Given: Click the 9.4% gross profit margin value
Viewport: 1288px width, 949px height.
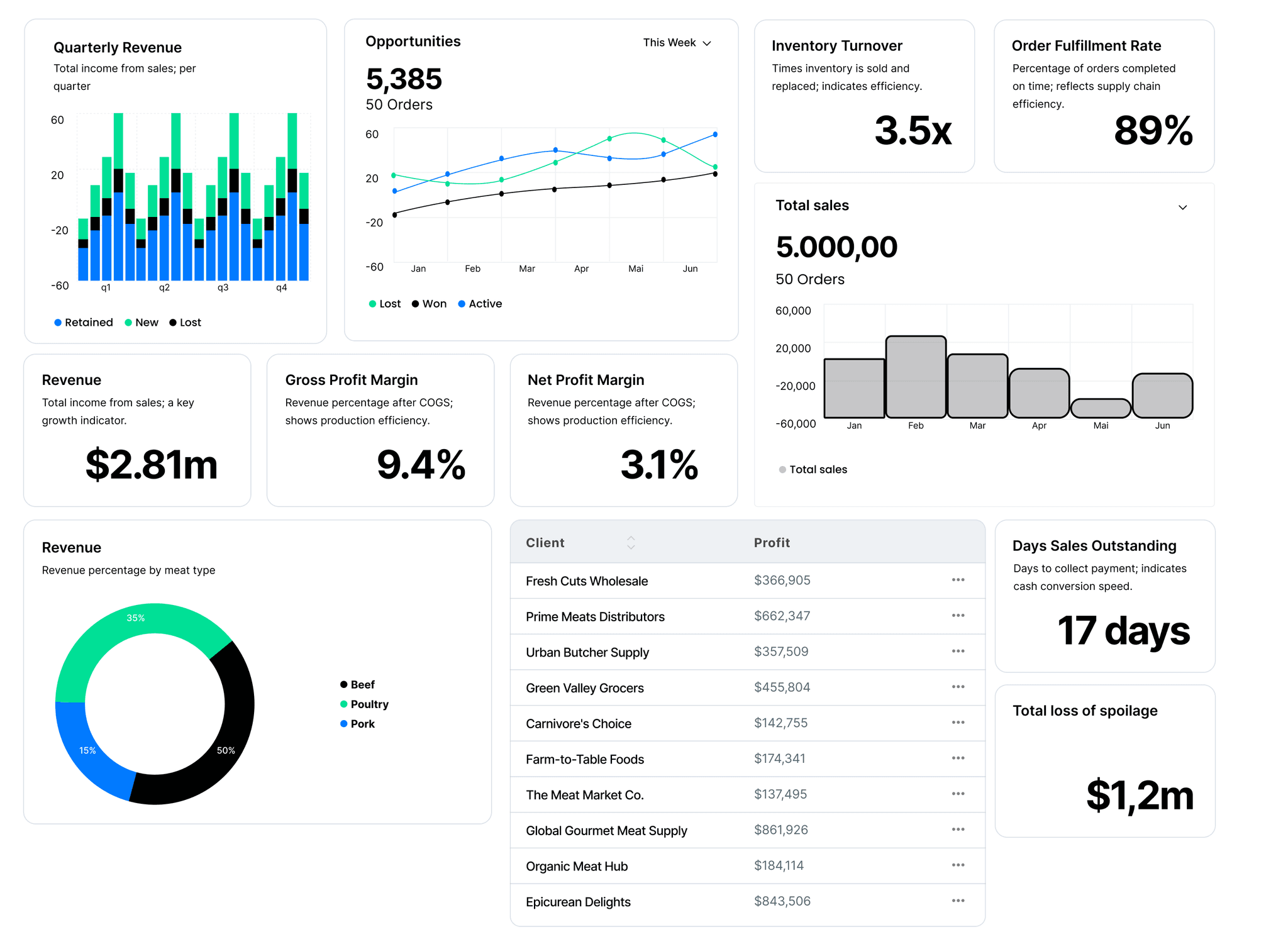Looking at the screenshot, I should coord(421,465).
